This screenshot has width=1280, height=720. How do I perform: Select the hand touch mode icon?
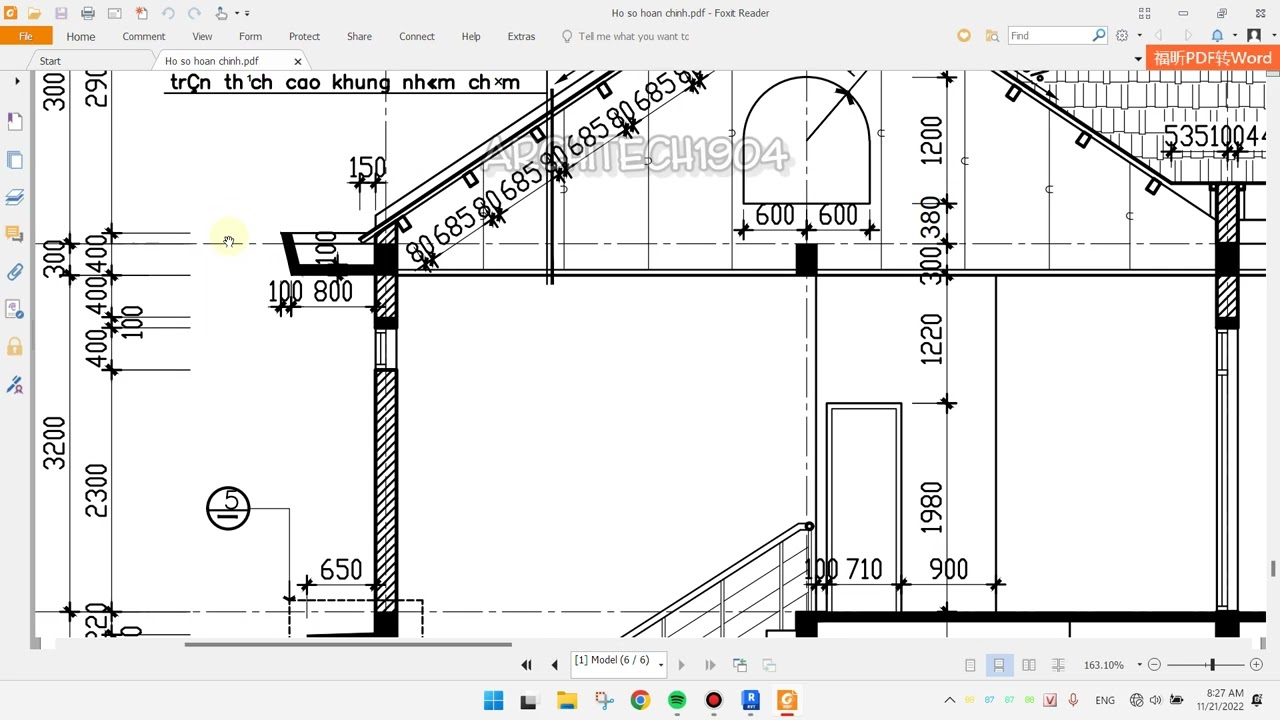(221, 13)
